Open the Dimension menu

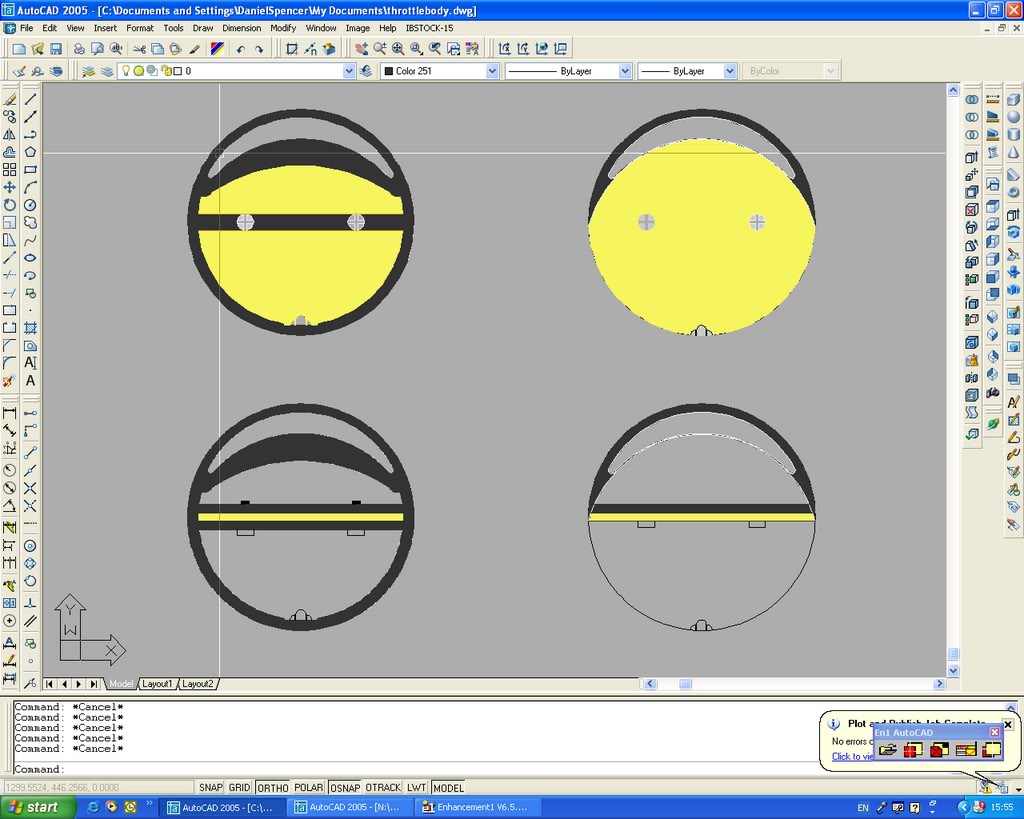[x=241, y=28]
